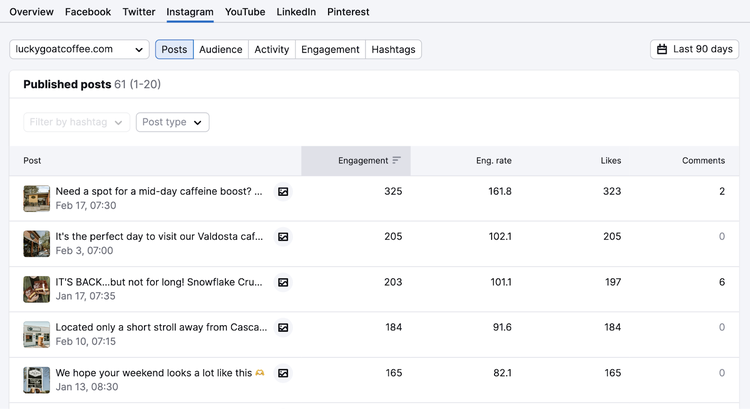Open thumbnail of Valdosta cafe post

[x=36, y=244]
